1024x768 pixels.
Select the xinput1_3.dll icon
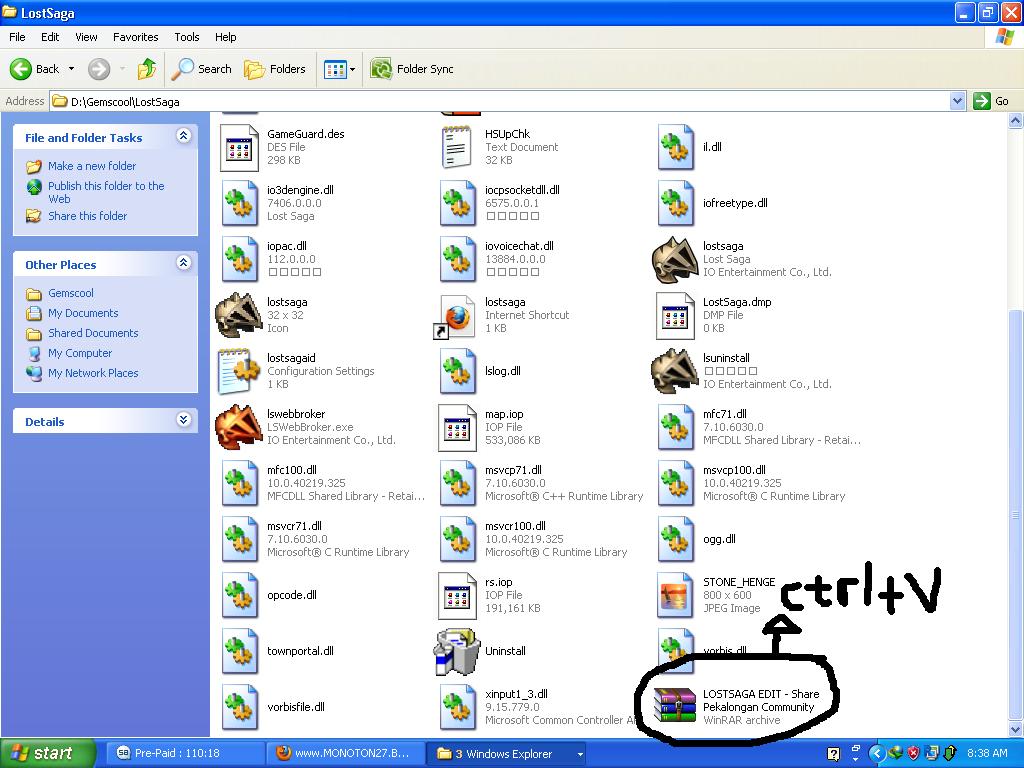point(458,708)
